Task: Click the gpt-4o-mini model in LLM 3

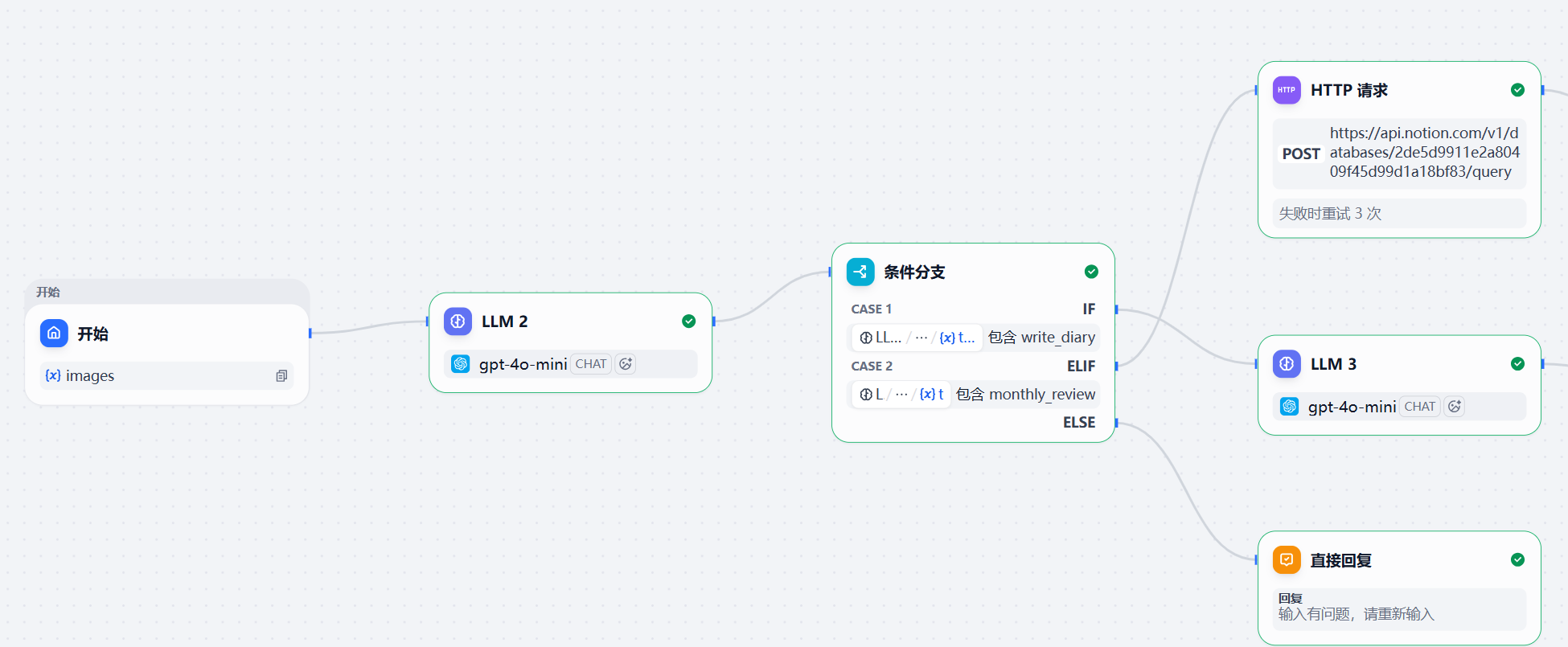Action: (x=1352, y=407)
